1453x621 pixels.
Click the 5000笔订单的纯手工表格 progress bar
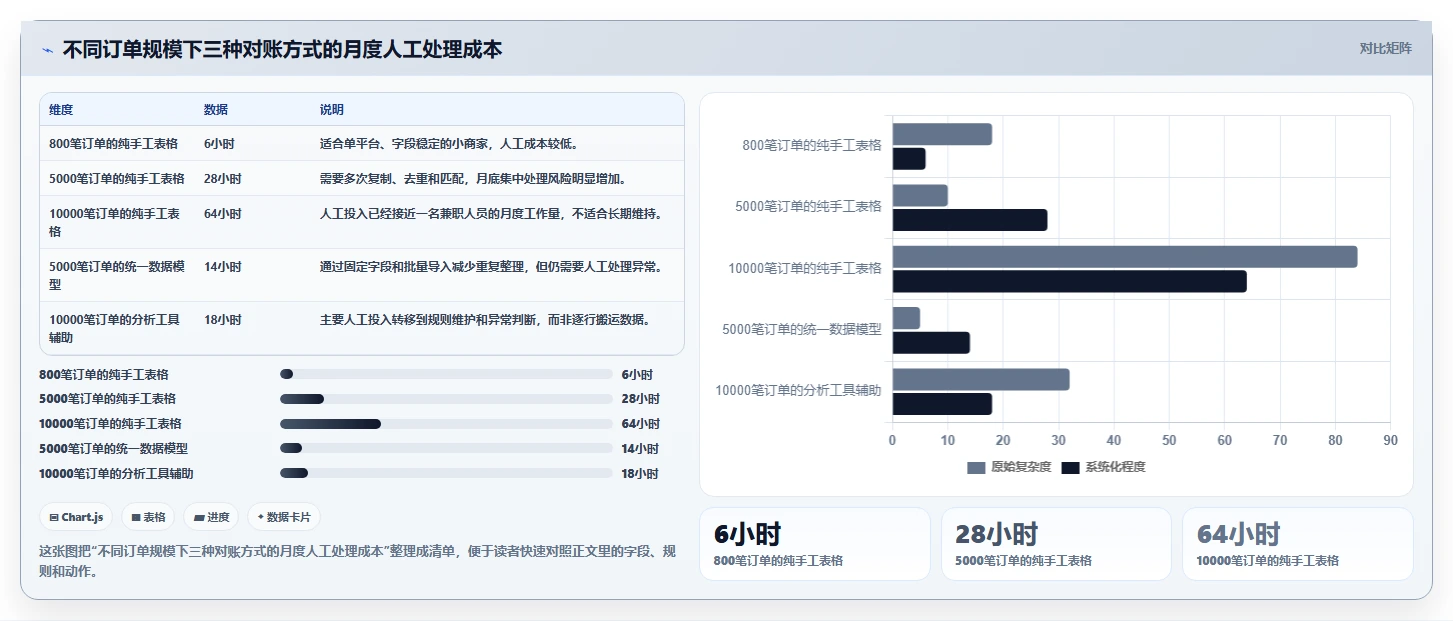tap(446, 399)
